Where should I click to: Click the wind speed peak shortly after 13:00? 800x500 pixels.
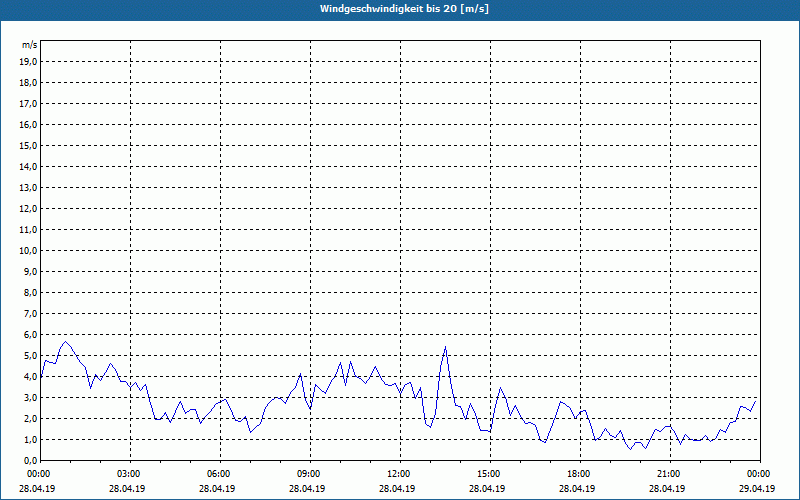pyautogui.click(x=445, y=347)
